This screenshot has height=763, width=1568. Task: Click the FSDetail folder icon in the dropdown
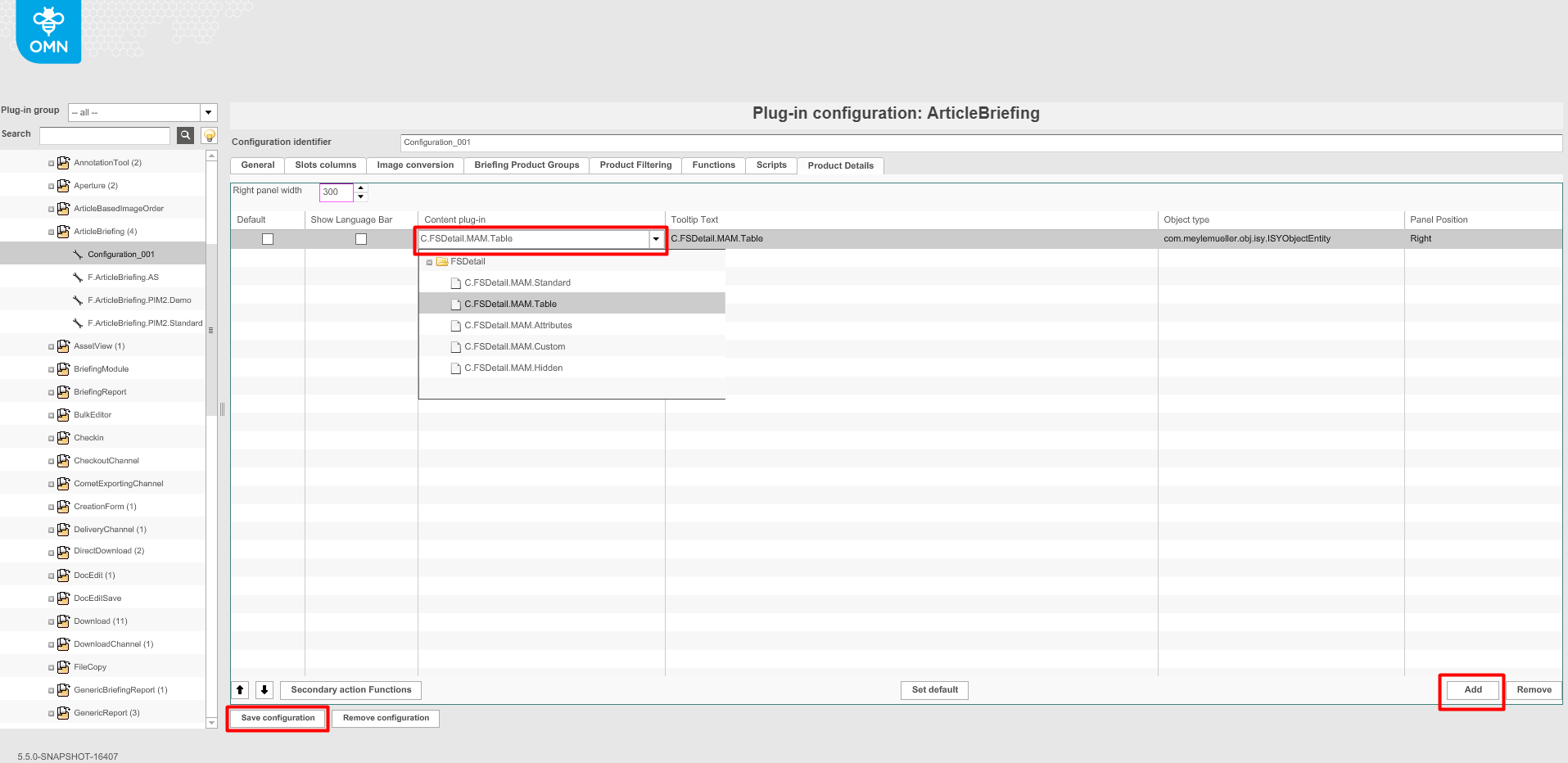441,261
